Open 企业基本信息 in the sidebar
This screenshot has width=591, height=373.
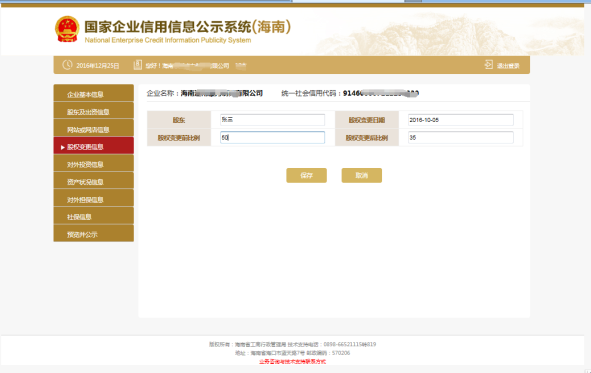93,93
